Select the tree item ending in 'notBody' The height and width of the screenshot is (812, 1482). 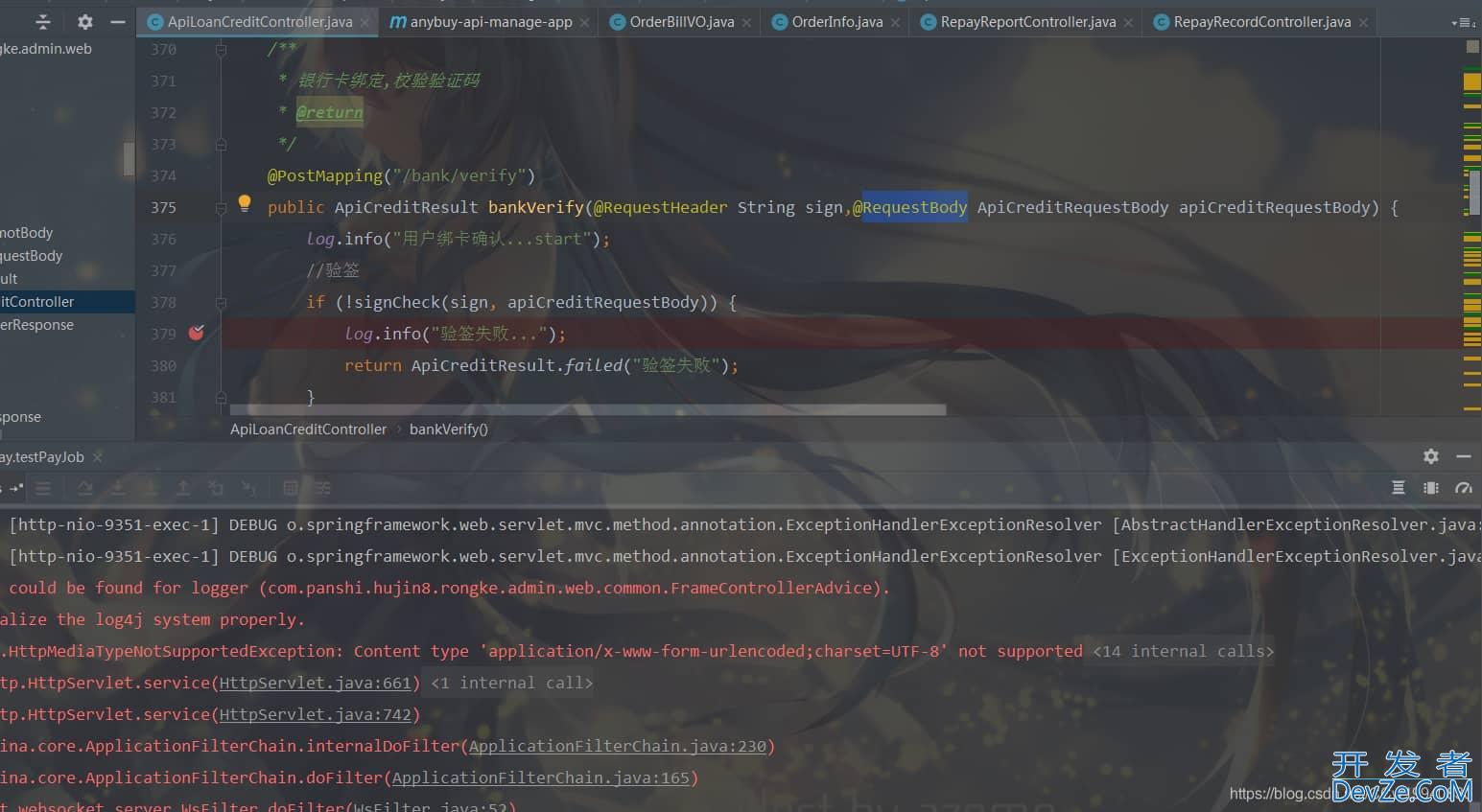coord(67,233)
